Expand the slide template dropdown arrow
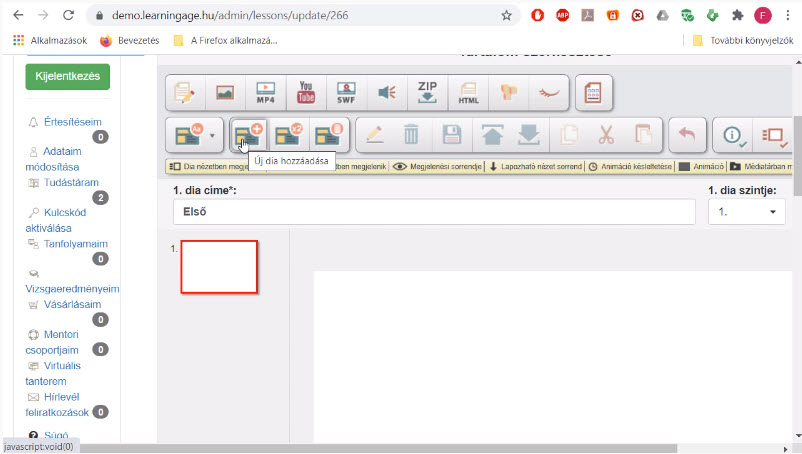The width and height of the screenshot is (802, 454). point(212,135)
